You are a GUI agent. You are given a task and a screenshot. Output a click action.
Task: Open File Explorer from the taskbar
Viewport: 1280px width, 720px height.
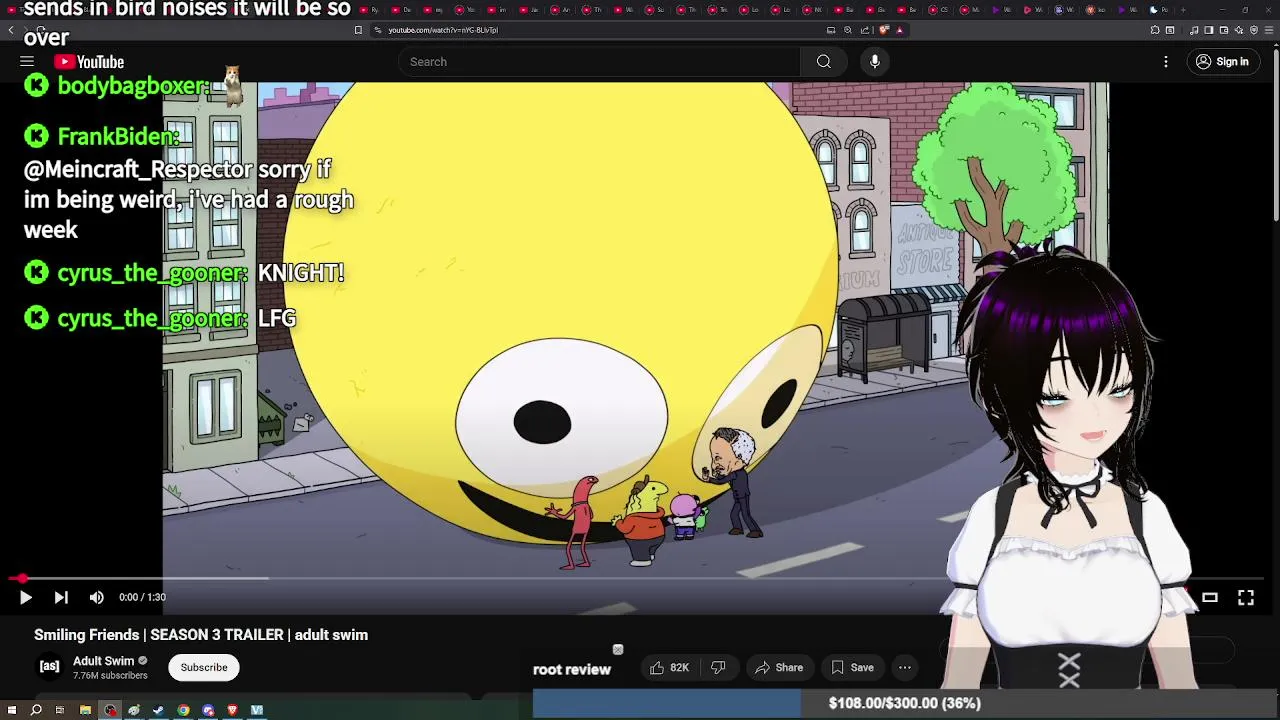tap(85, 710)
